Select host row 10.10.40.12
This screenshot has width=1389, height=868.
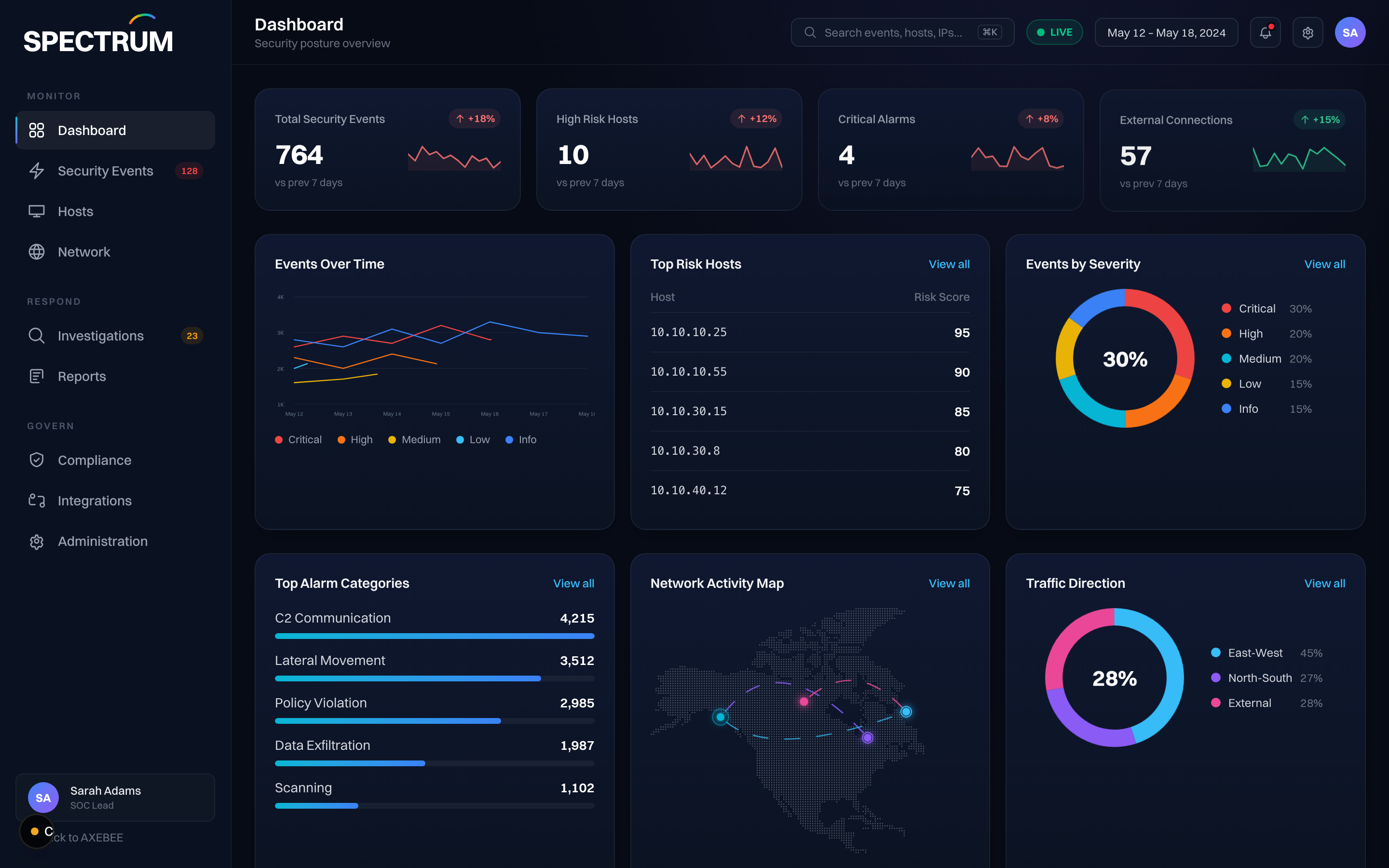pos(810,491)
